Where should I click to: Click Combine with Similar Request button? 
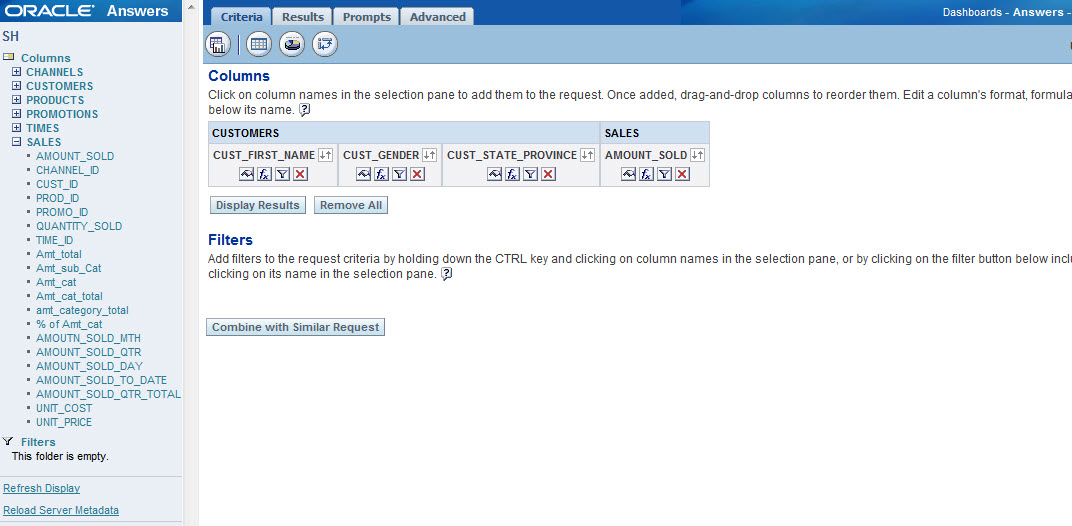click(295, 327)
